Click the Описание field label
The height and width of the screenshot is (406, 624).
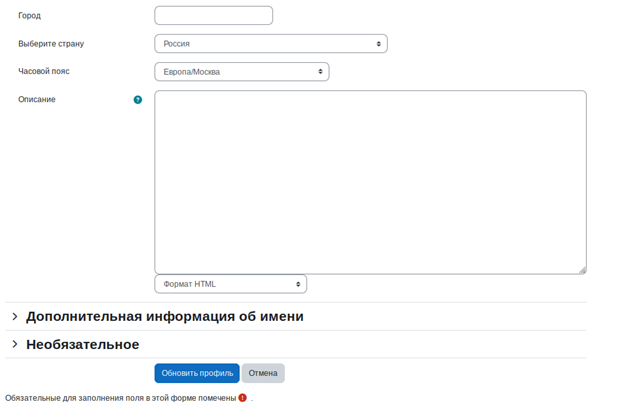click(x=37, y=99)
